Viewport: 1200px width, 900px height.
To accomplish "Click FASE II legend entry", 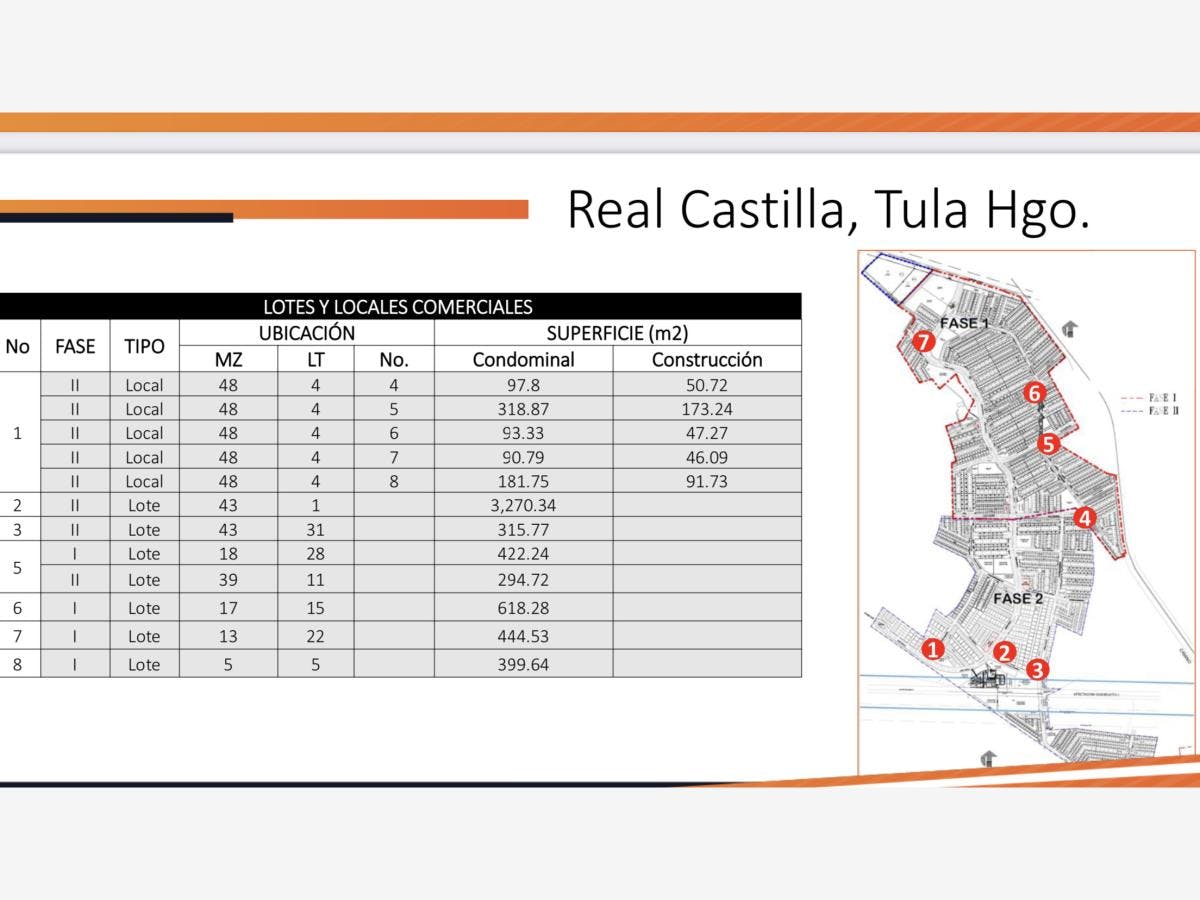I will [x=1150, y=411].
